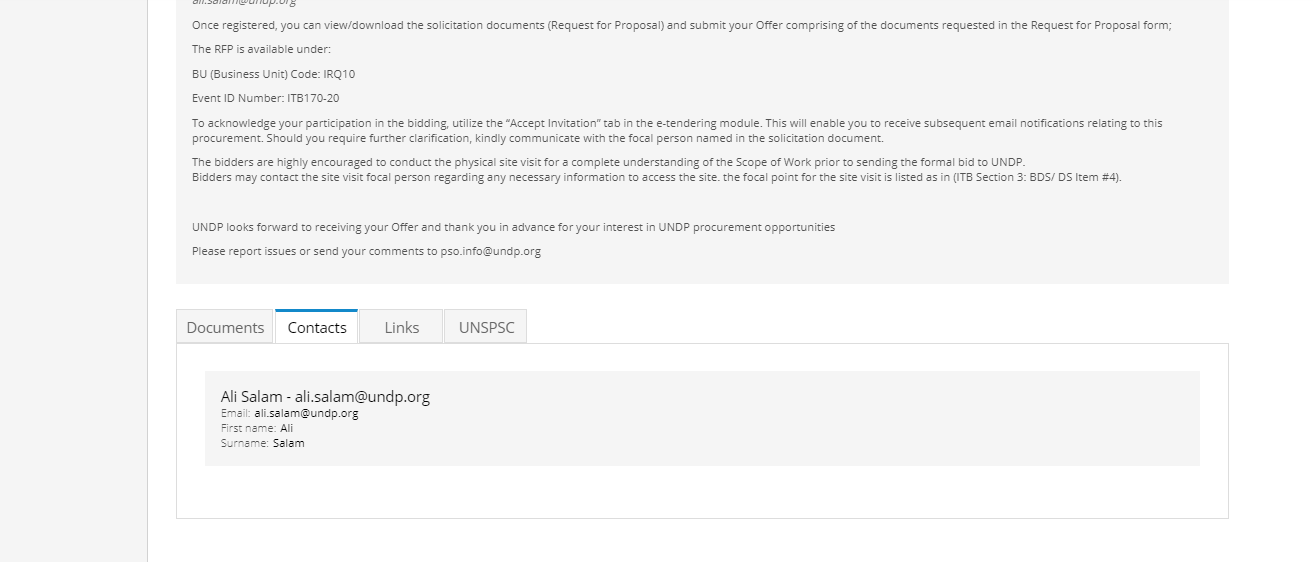This screenshot has width=1313, height=562.
Task: Open the UNSPSC tab
Action: pyautogui.click(x=486, y=327)
